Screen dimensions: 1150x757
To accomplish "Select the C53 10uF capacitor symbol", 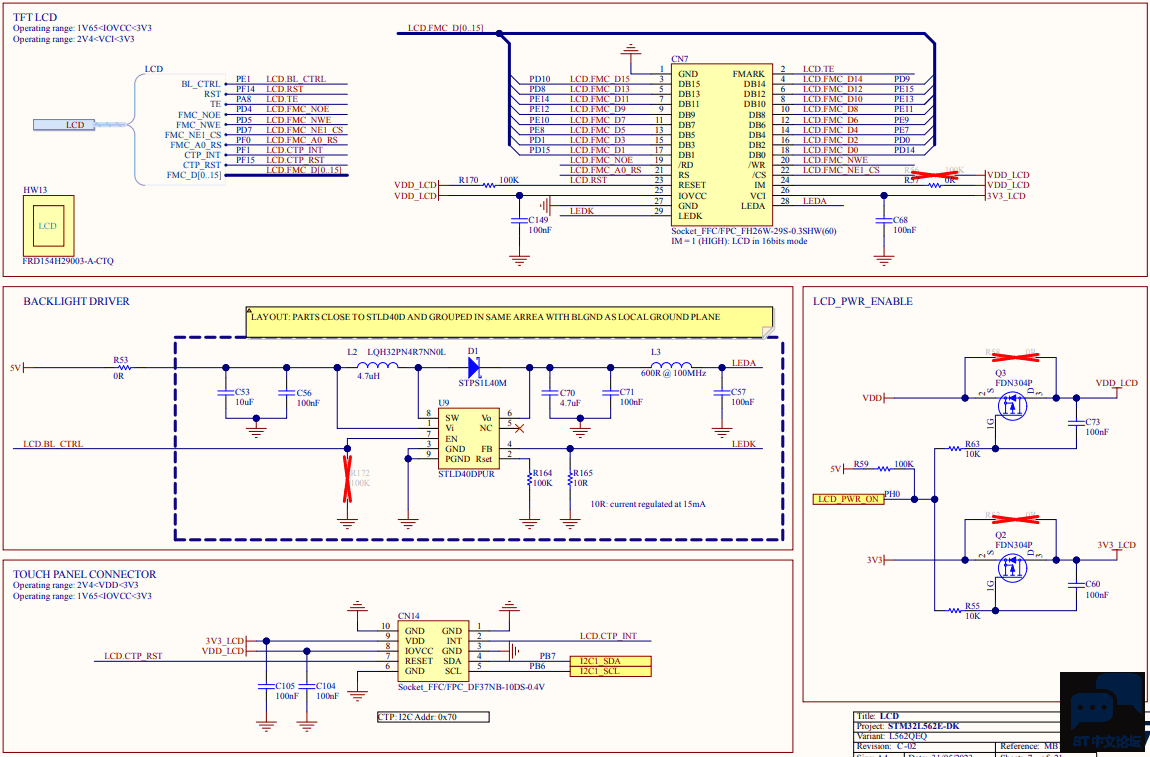I will [226, 393].
